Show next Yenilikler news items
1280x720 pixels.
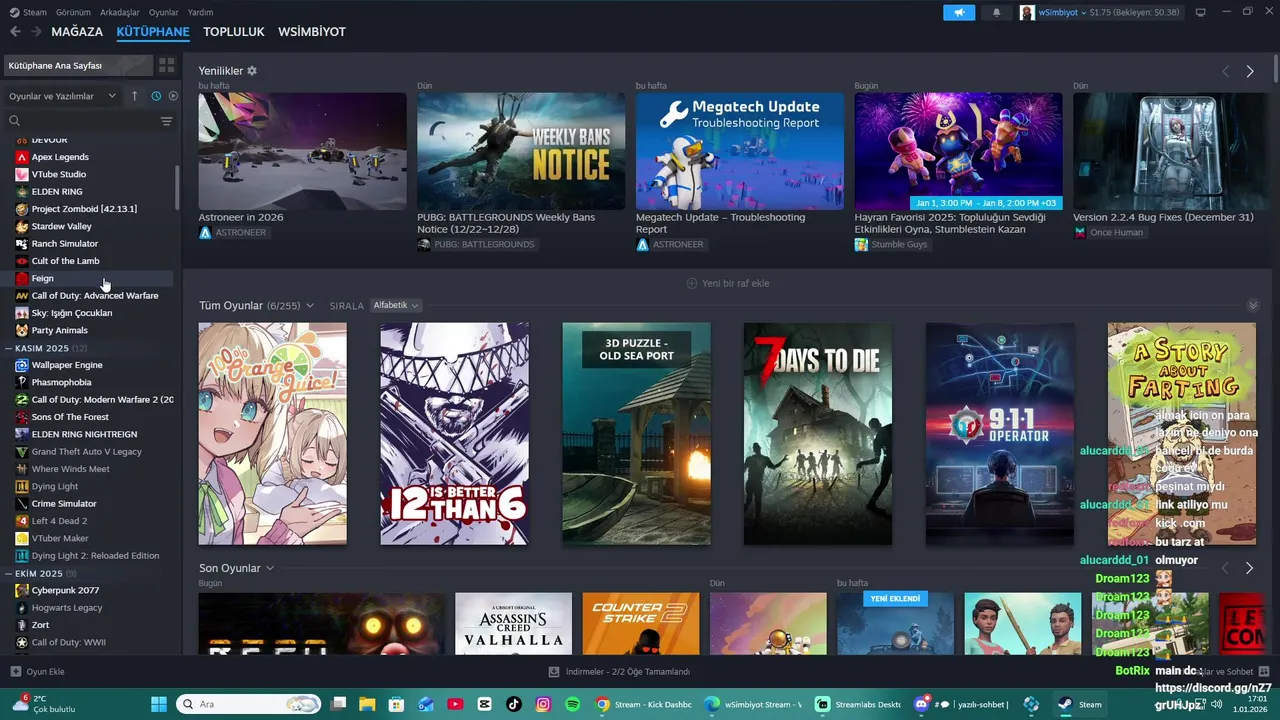(1250, 71)
